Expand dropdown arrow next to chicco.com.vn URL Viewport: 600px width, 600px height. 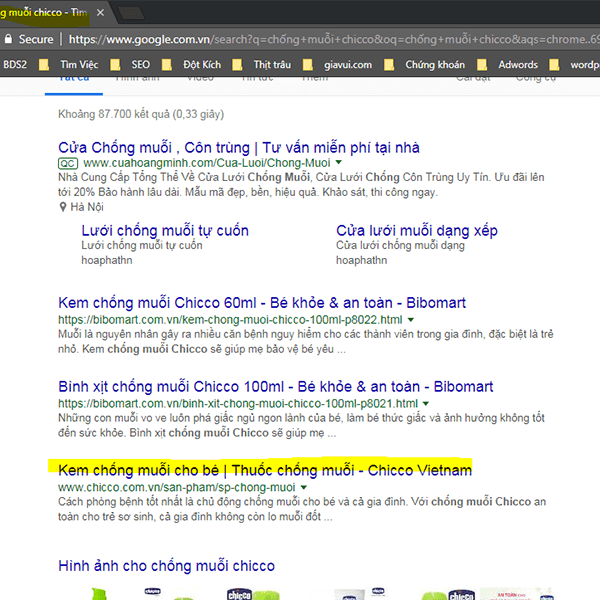pos(303,487)
